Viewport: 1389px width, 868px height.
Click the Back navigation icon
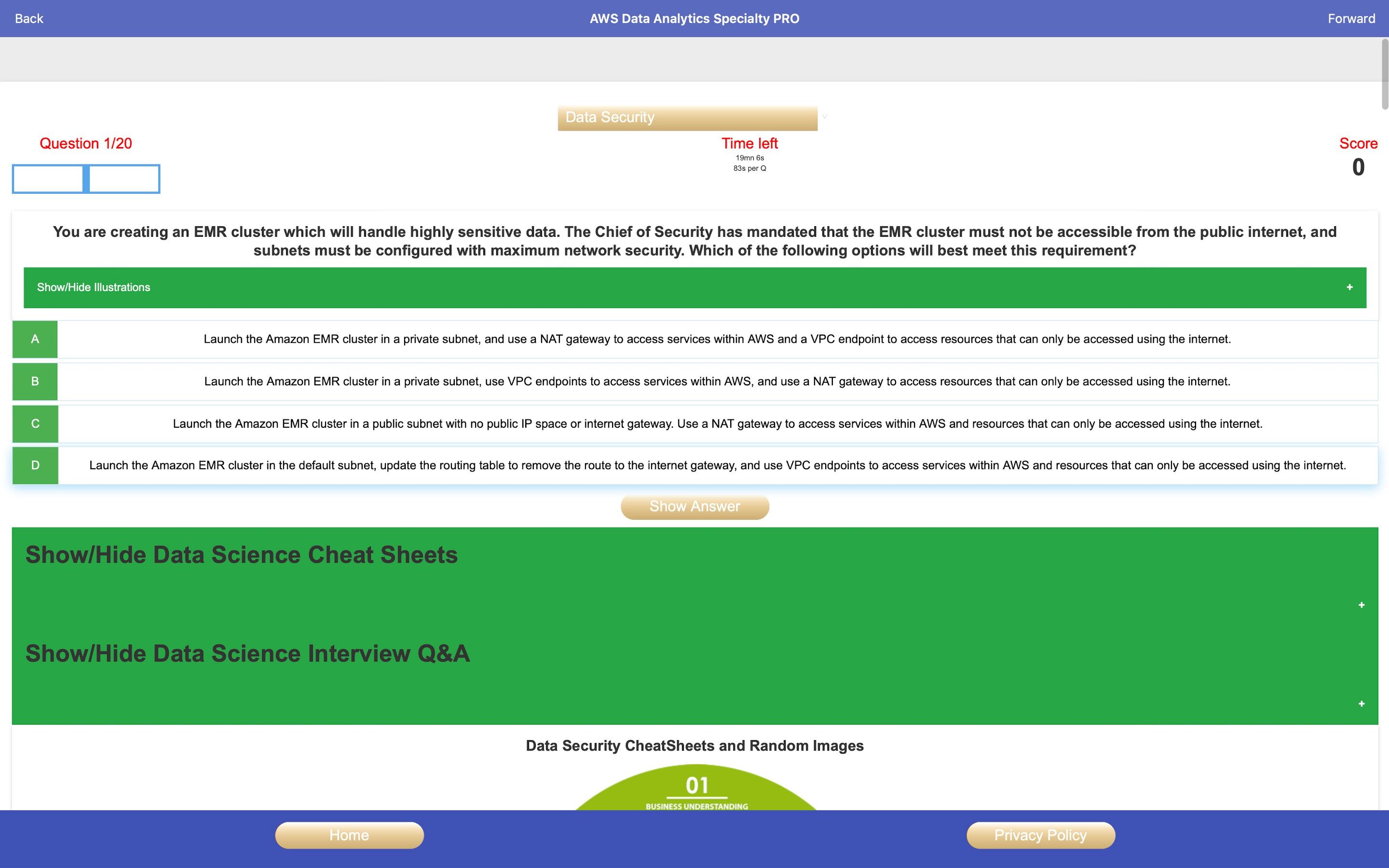[x=28, y=18]
